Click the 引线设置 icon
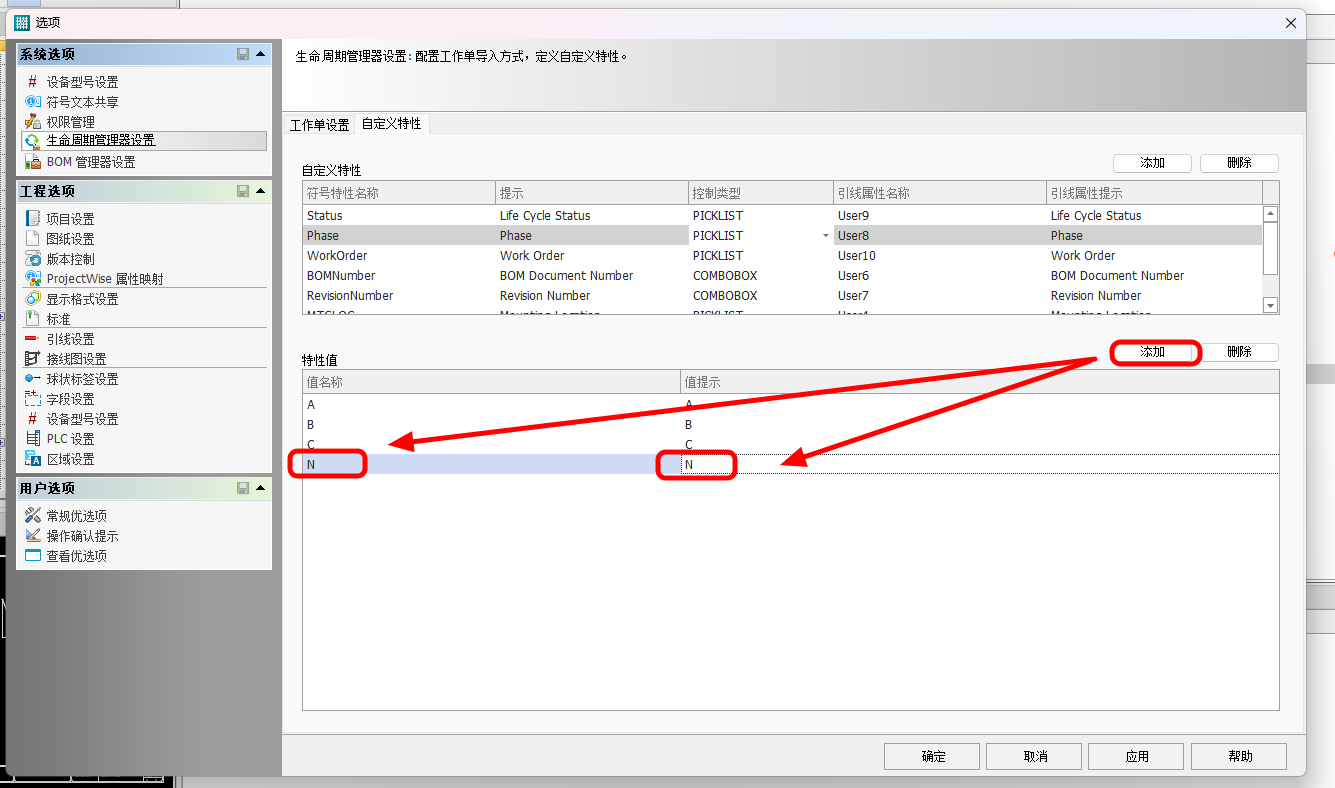The image size is (1335, 788). click(x=32, y=339)
